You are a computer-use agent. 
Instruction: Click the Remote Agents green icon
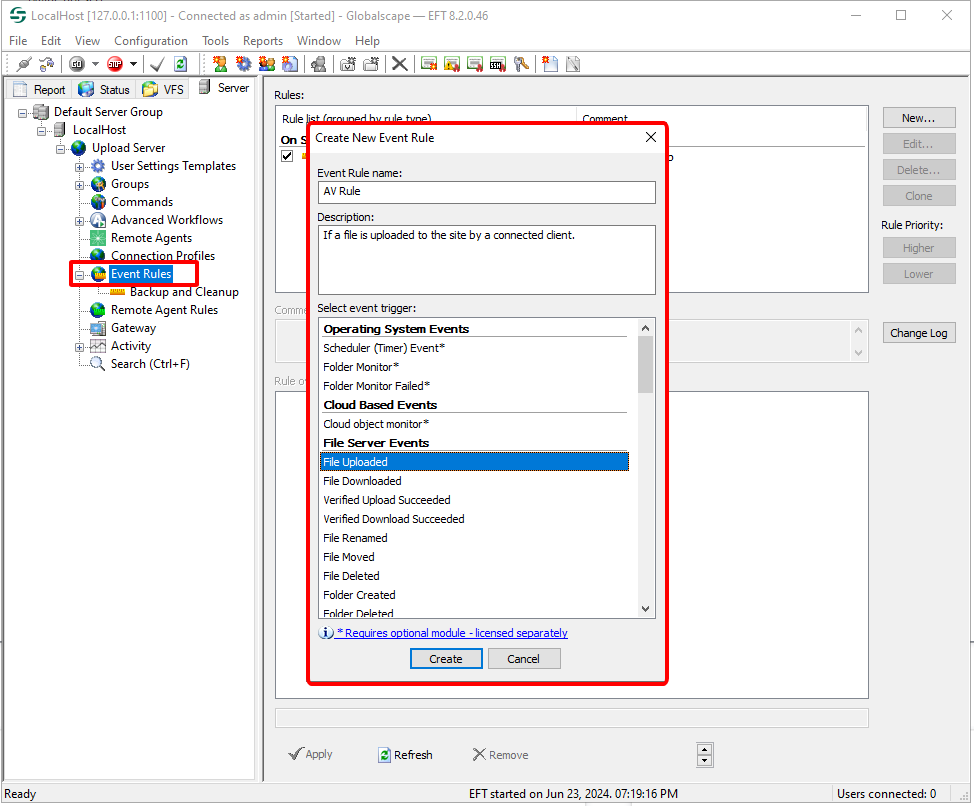[98, 238]
